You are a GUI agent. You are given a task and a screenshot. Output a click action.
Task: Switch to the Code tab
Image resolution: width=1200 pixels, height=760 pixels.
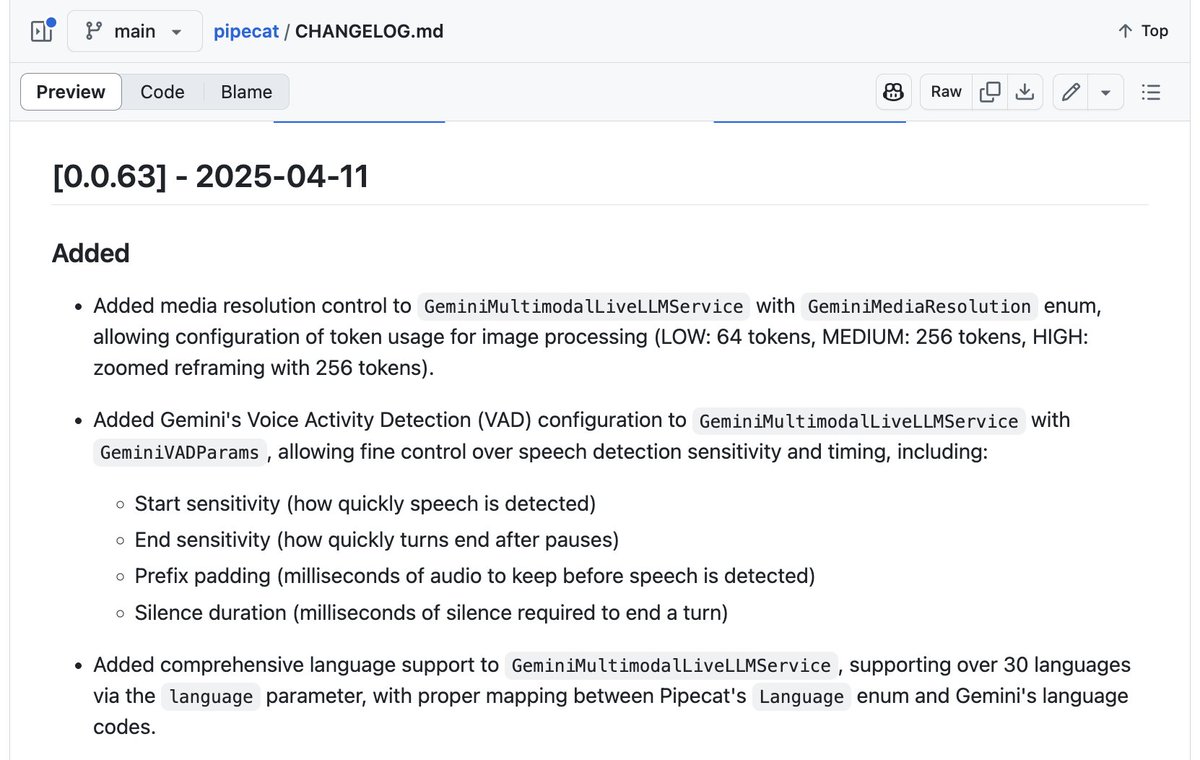point(162,92)
